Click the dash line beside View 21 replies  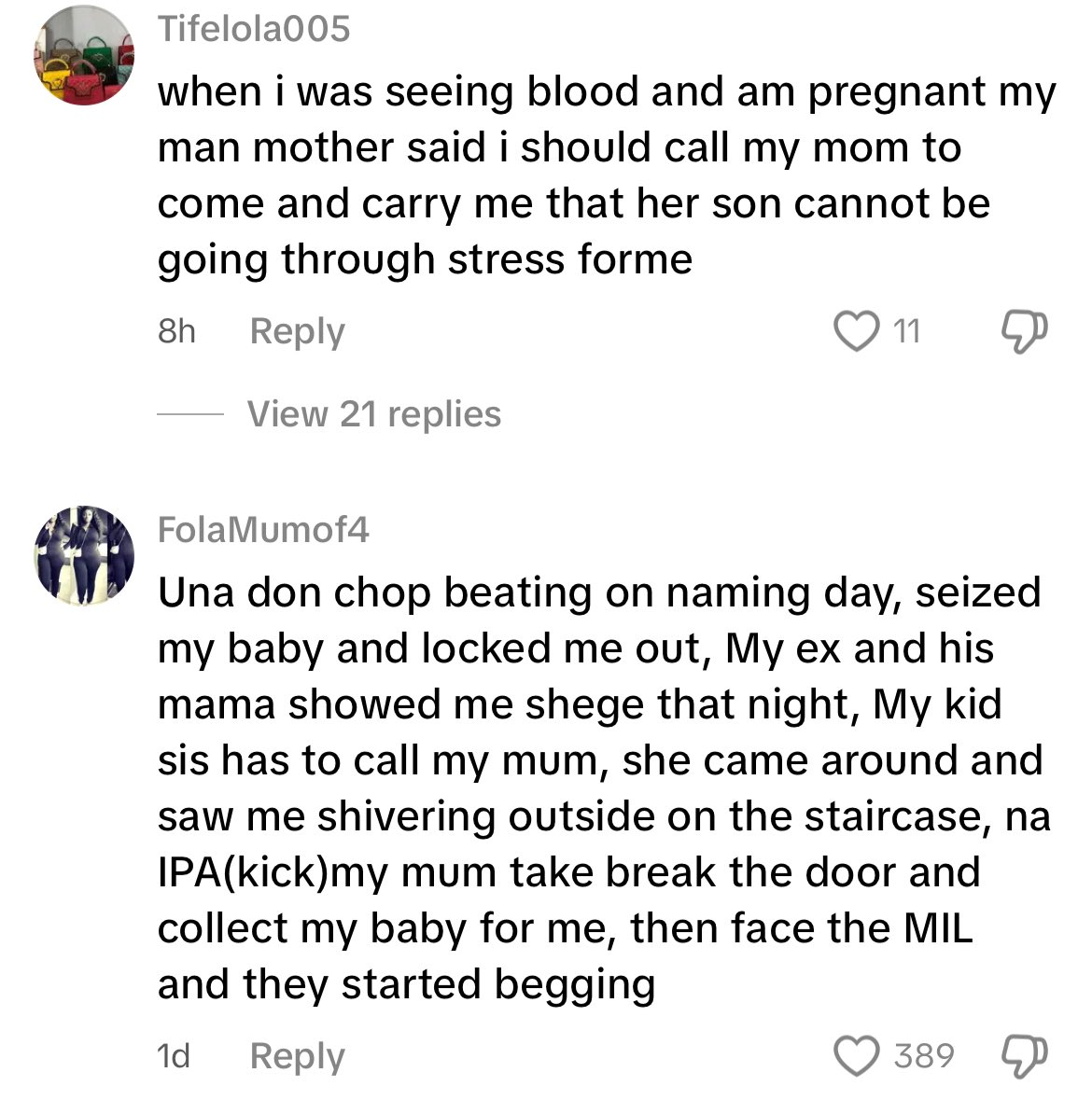click(x=189, y=414)
